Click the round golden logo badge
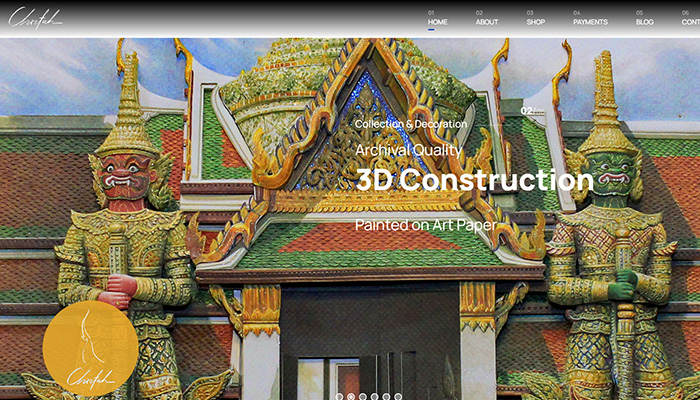 90,349
